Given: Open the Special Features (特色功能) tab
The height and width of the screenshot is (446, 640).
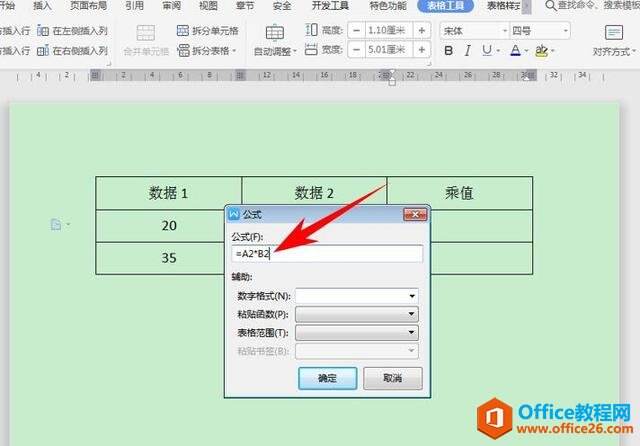Looking at the screenshot, I should point(388,6).
